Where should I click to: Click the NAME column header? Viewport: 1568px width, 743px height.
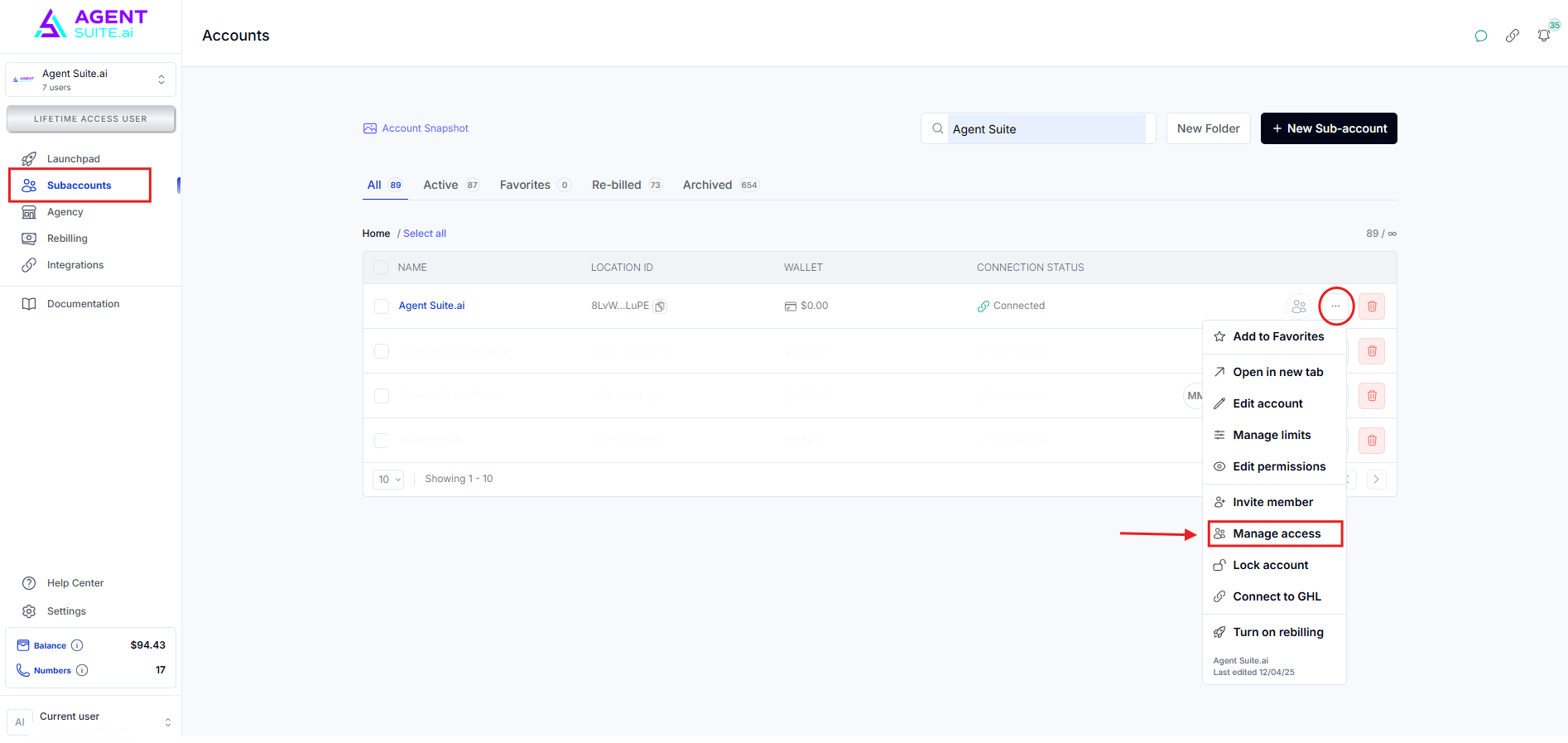[412, 268]
